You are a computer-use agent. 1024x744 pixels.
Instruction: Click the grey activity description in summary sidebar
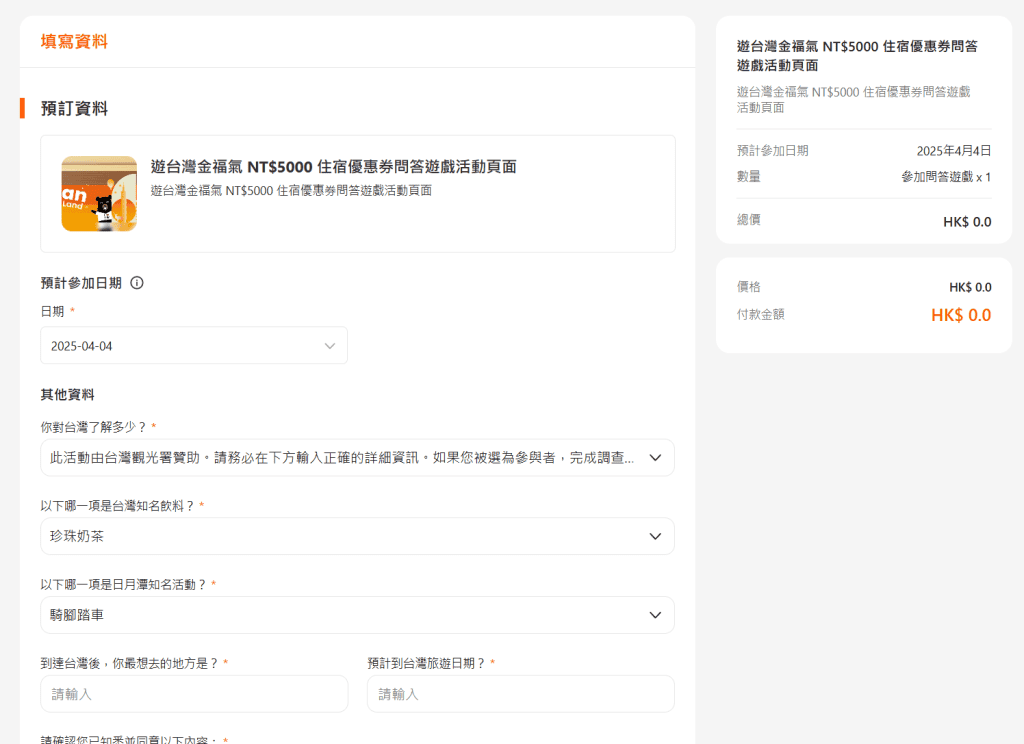pos(853,99)
